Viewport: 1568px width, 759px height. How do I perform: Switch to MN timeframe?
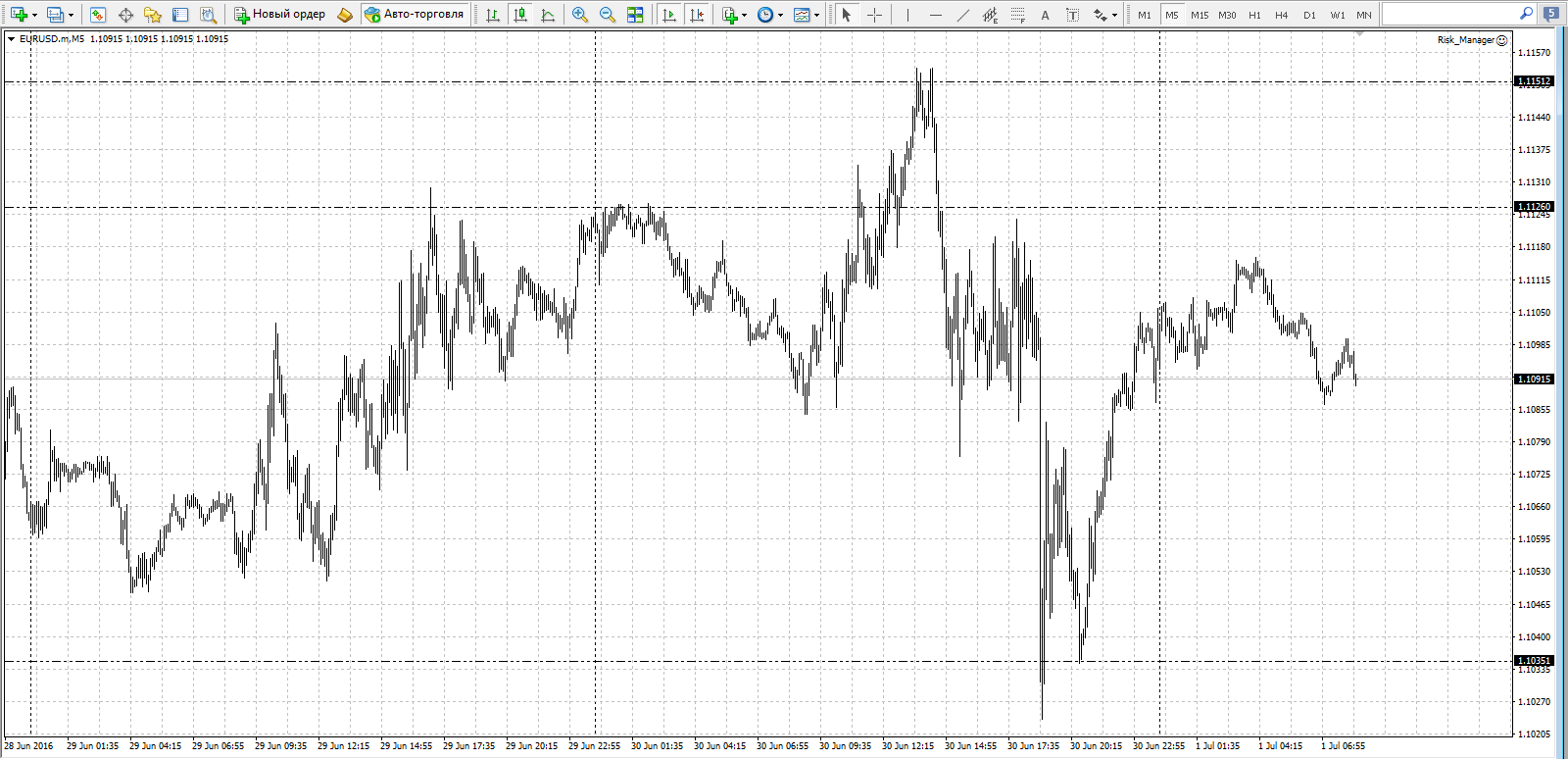pos(1364,15)
